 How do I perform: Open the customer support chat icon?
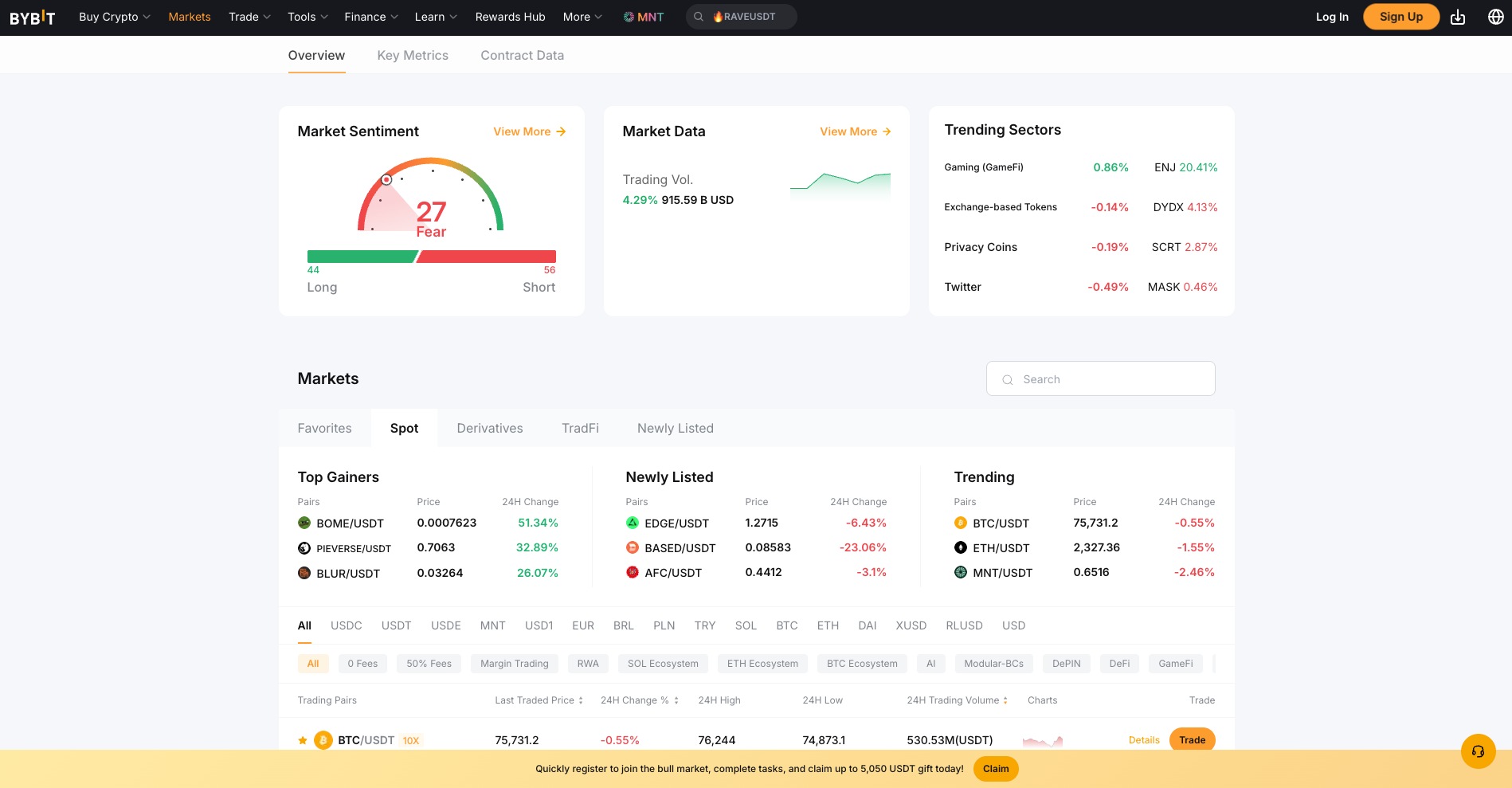tap(1478, 751)
